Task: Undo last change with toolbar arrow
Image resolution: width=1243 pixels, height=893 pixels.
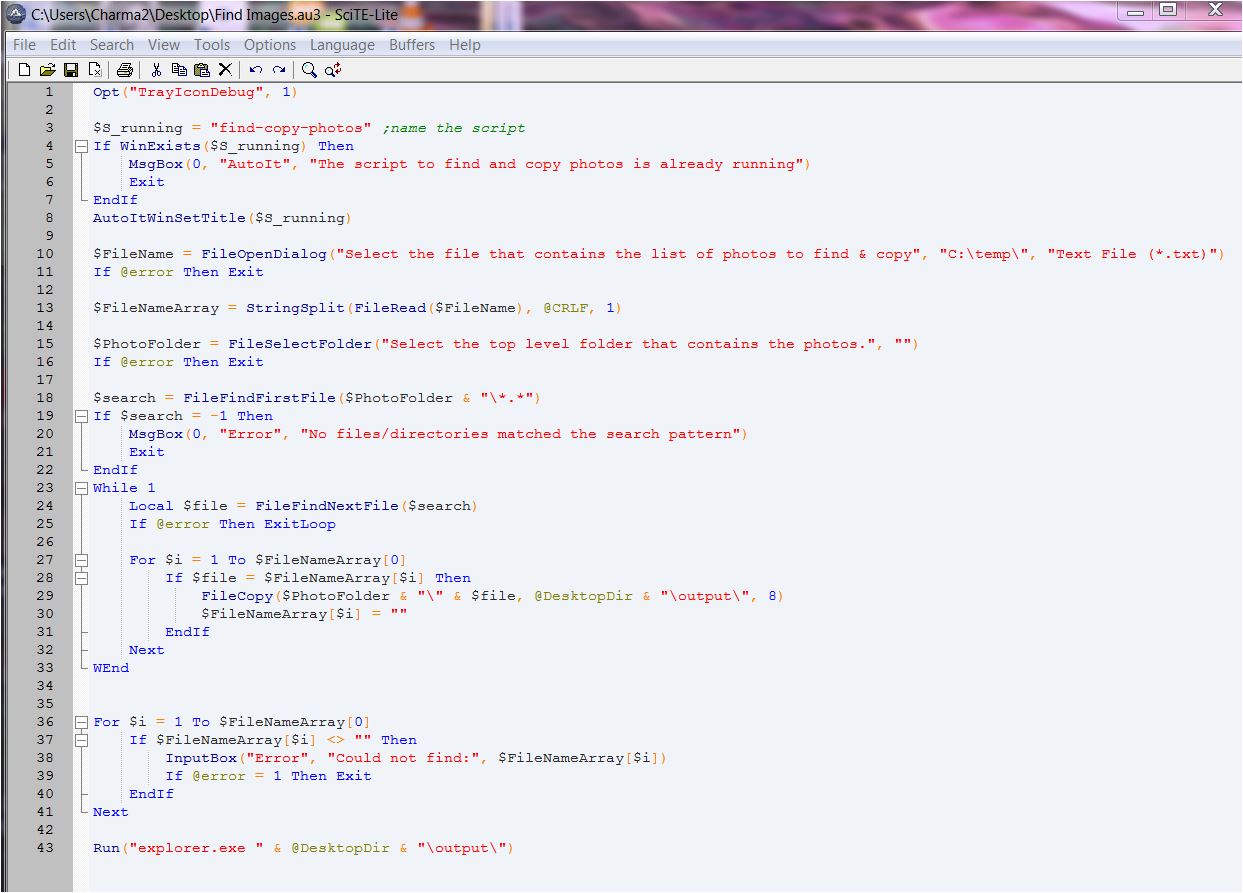Action: [x=255, y=70]
